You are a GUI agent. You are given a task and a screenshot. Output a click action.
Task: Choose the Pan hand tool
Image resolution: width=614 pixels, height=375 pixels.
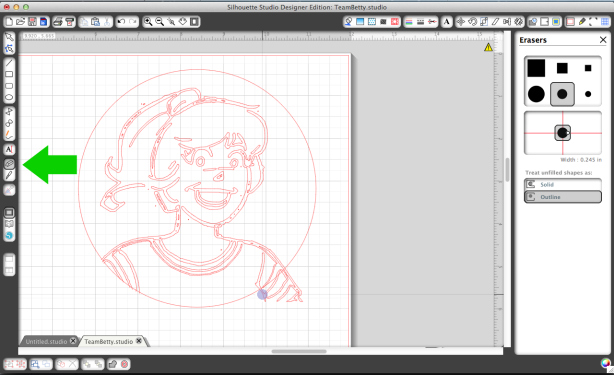coord(183,22)
